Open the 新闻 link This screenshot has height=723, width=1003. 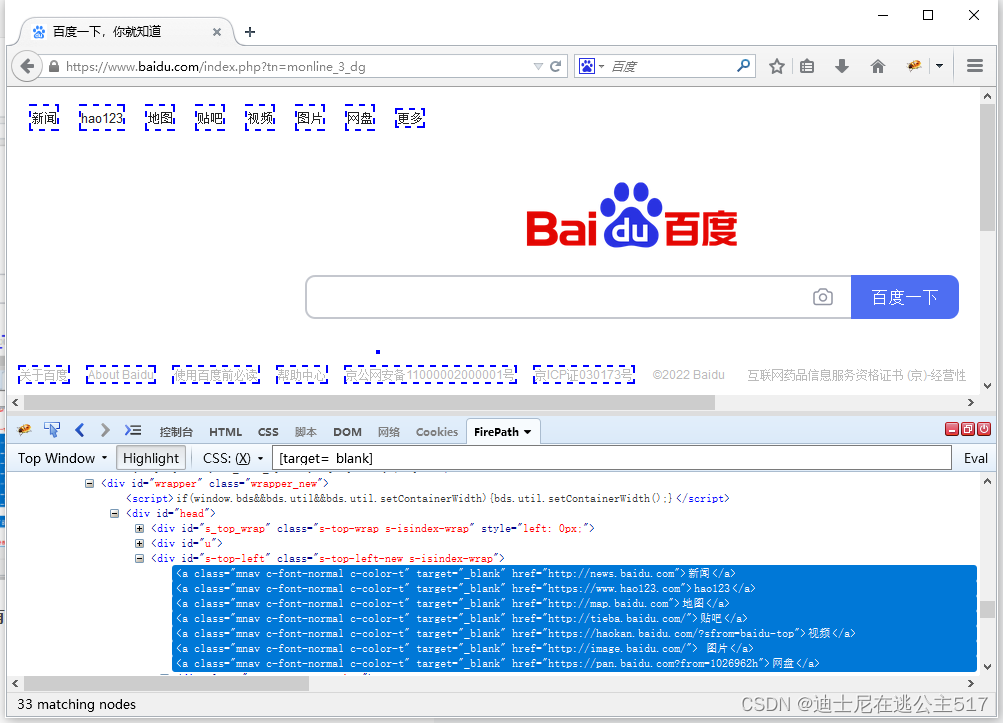point(44,118)
